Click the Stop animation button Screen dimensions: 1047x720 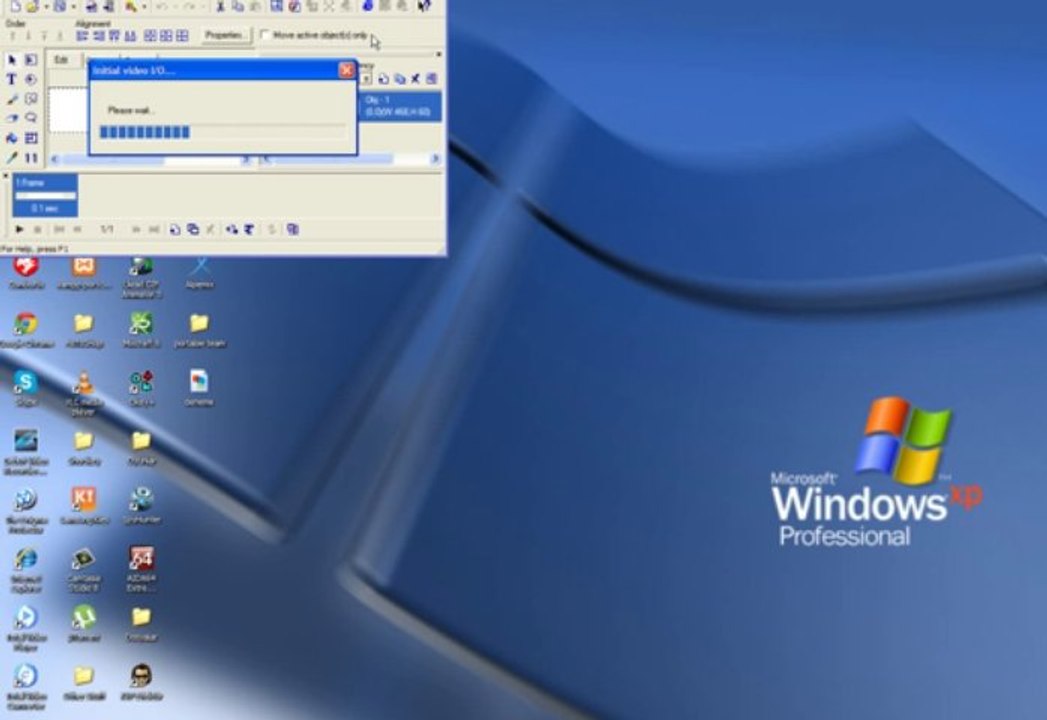coord(37,229)
